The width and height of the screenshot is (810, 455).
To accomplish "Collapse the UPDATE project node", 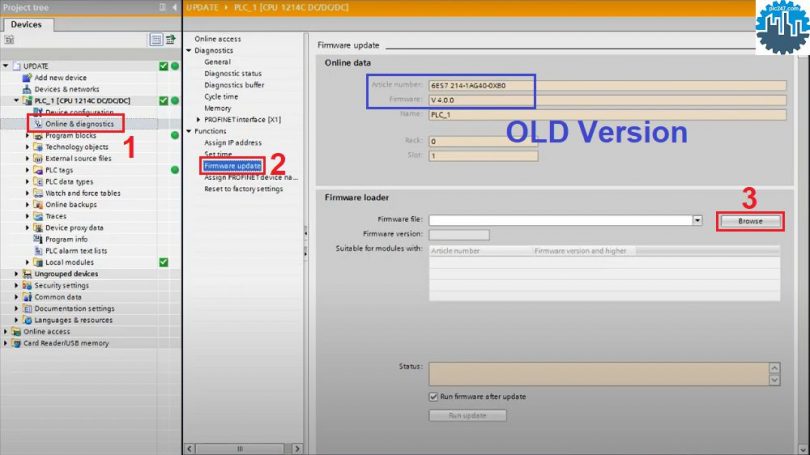I will click(6, 66).
